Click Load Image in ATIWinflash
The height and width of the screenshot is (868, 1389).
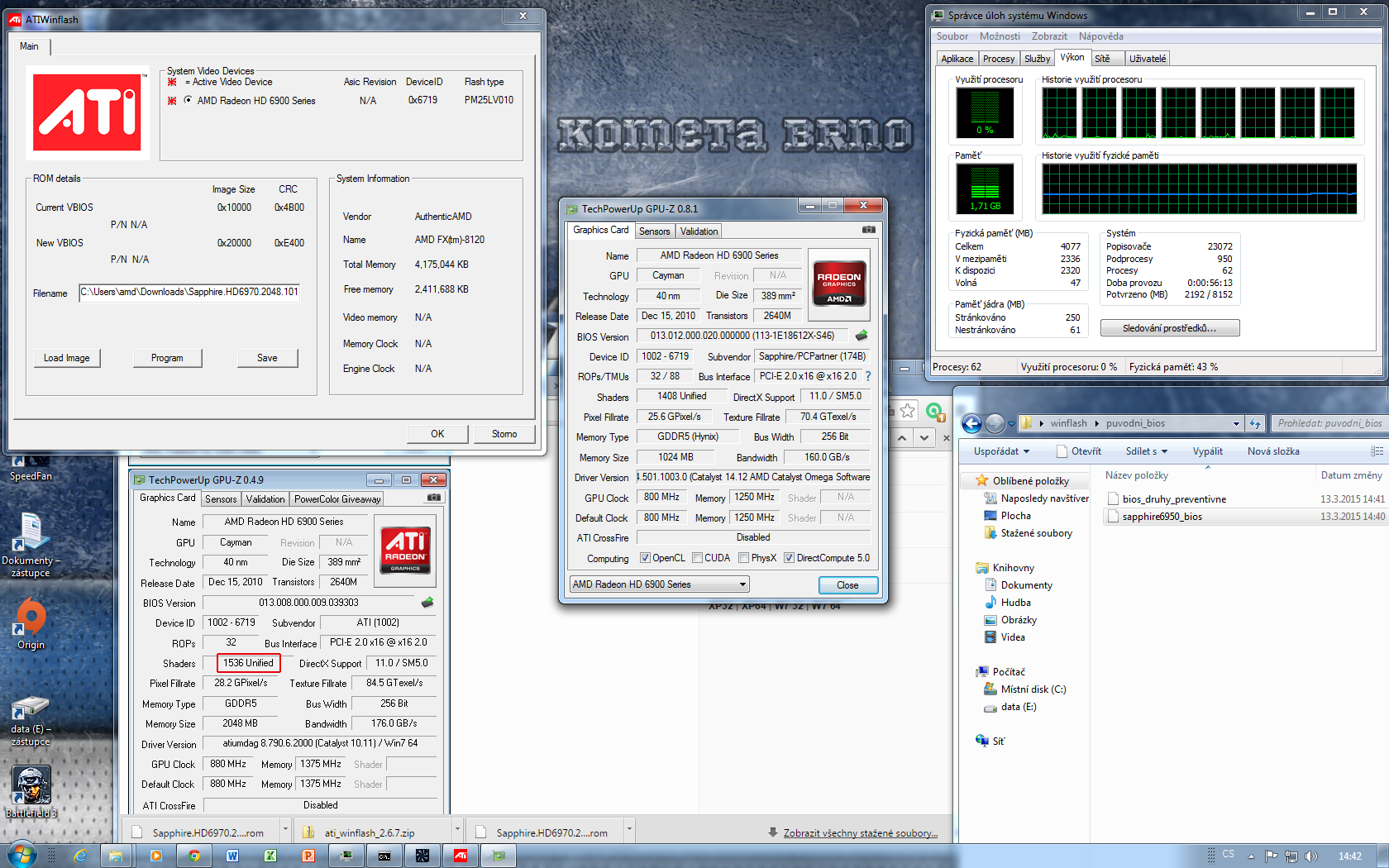click(x=67, y=358)
